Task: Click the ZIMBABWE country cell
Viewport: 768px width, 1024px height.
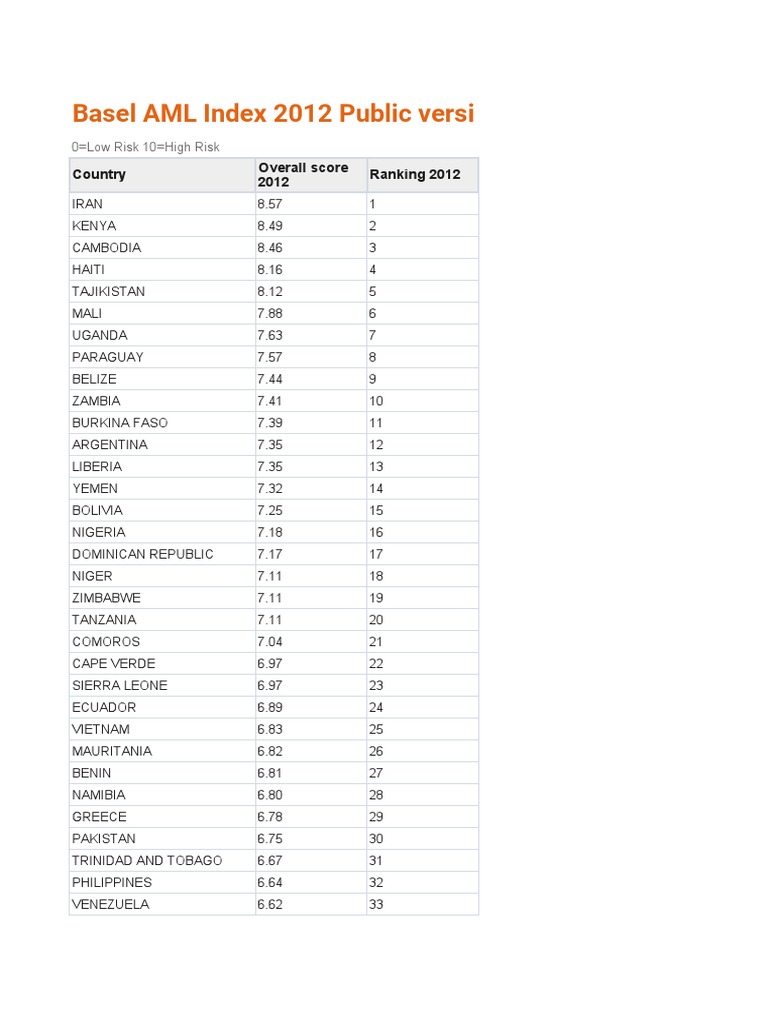Action: pyautogui.click(x=107, y=598)
